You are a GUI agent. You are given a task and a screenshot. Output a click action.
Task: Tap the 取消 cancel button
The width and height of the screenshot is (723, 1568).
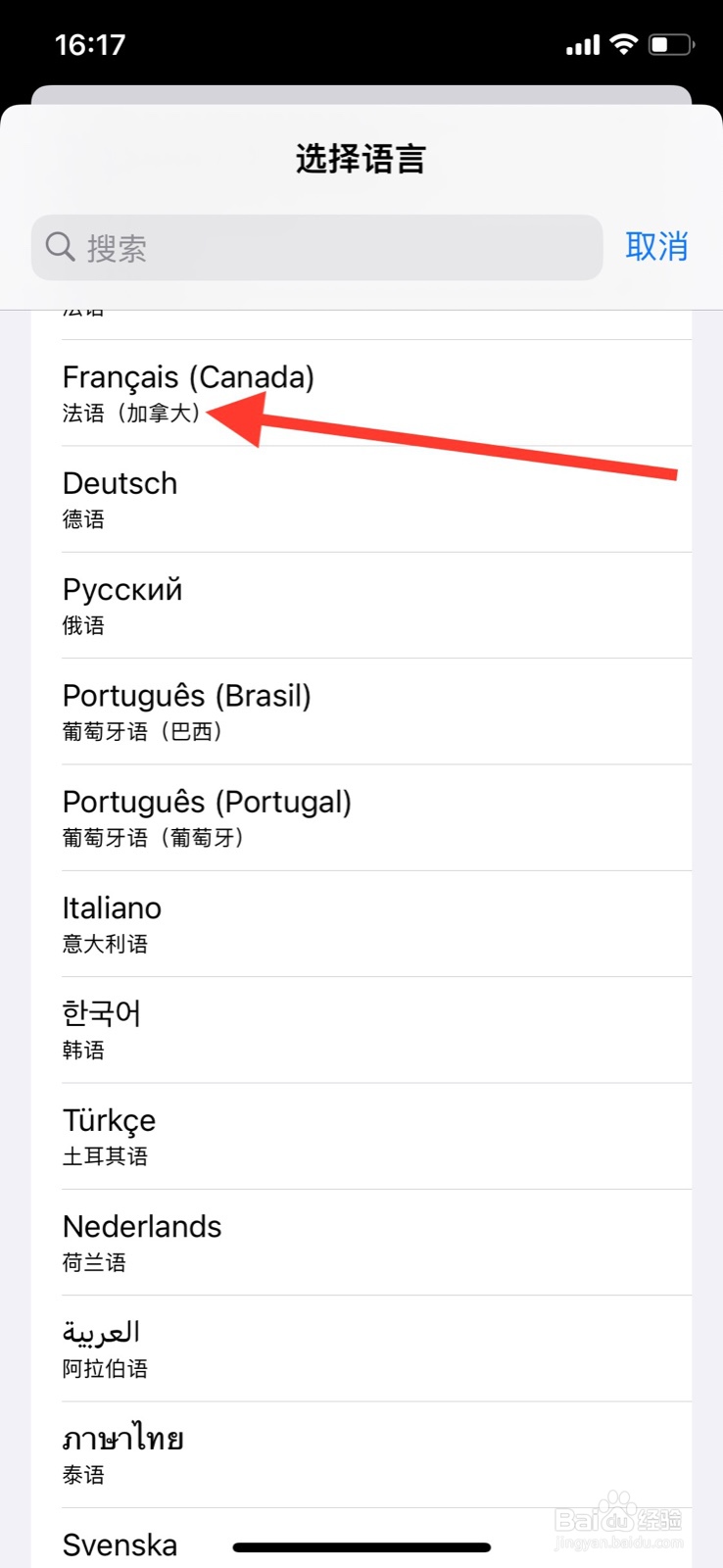[656, 247]
